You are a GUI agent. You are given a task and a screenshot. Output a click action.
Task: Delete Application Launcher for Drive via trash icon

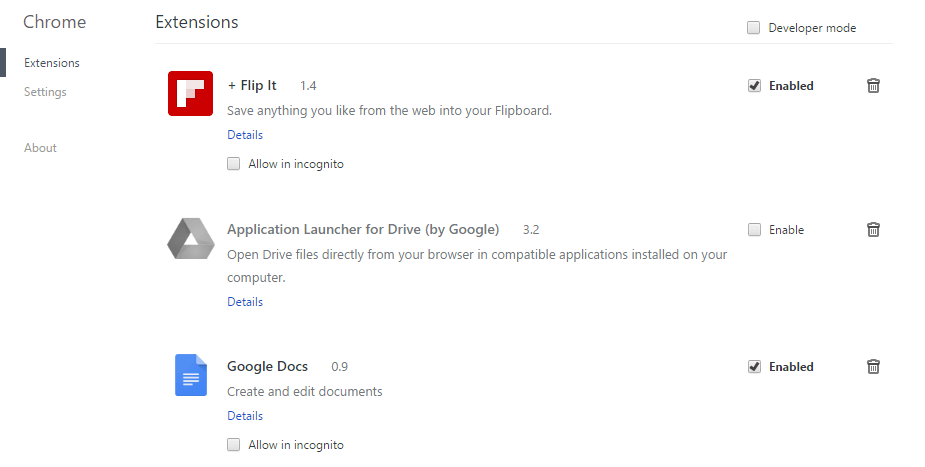coord(873,229)
